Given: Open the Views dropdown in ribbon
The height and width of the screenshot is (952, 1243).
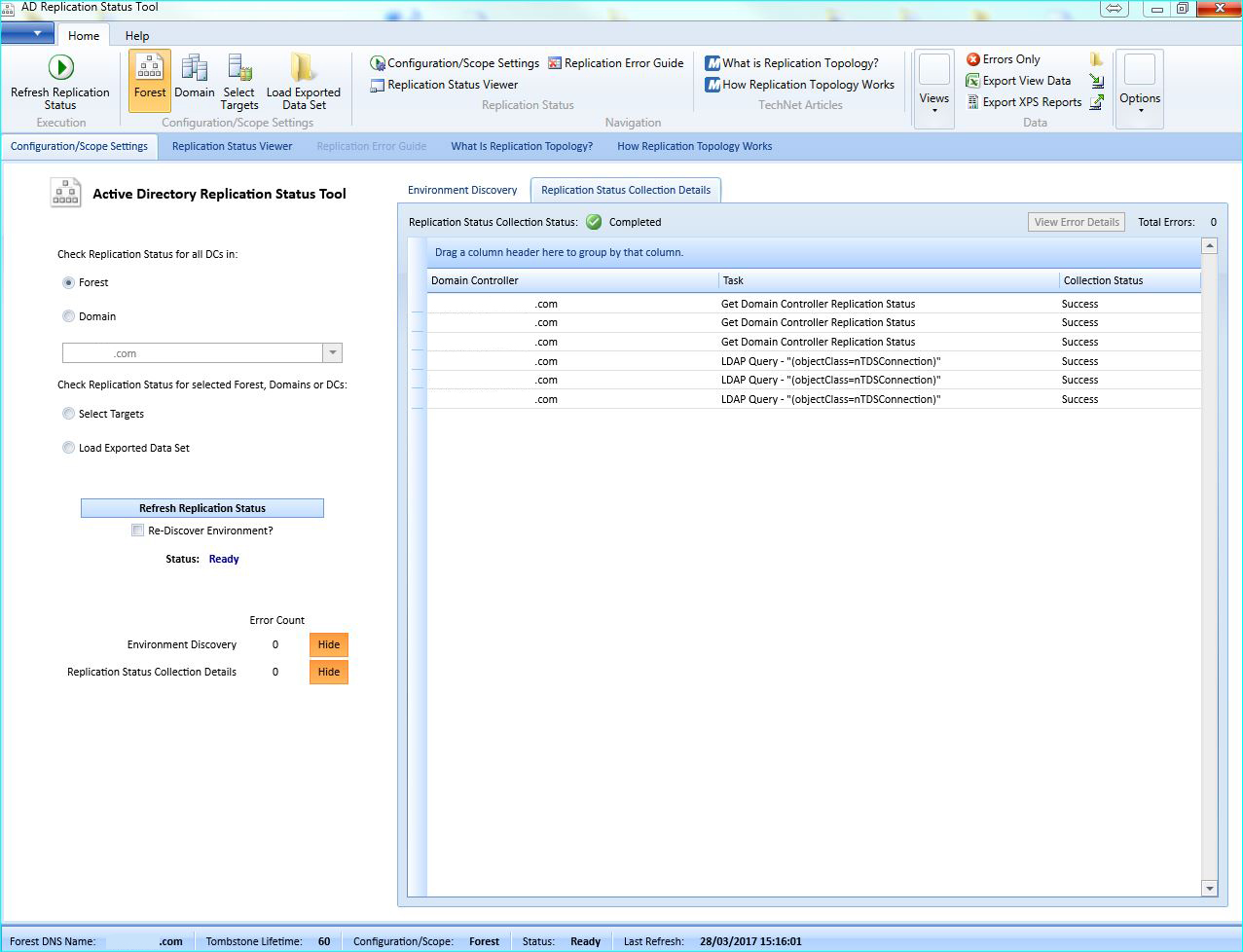Looking at the screenshot, I should click(933, 89).
